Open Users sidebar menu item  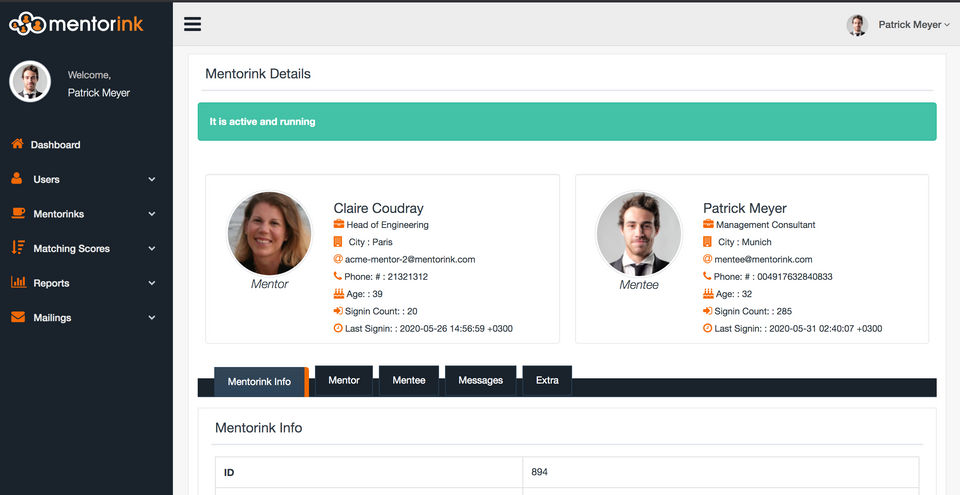47,179
